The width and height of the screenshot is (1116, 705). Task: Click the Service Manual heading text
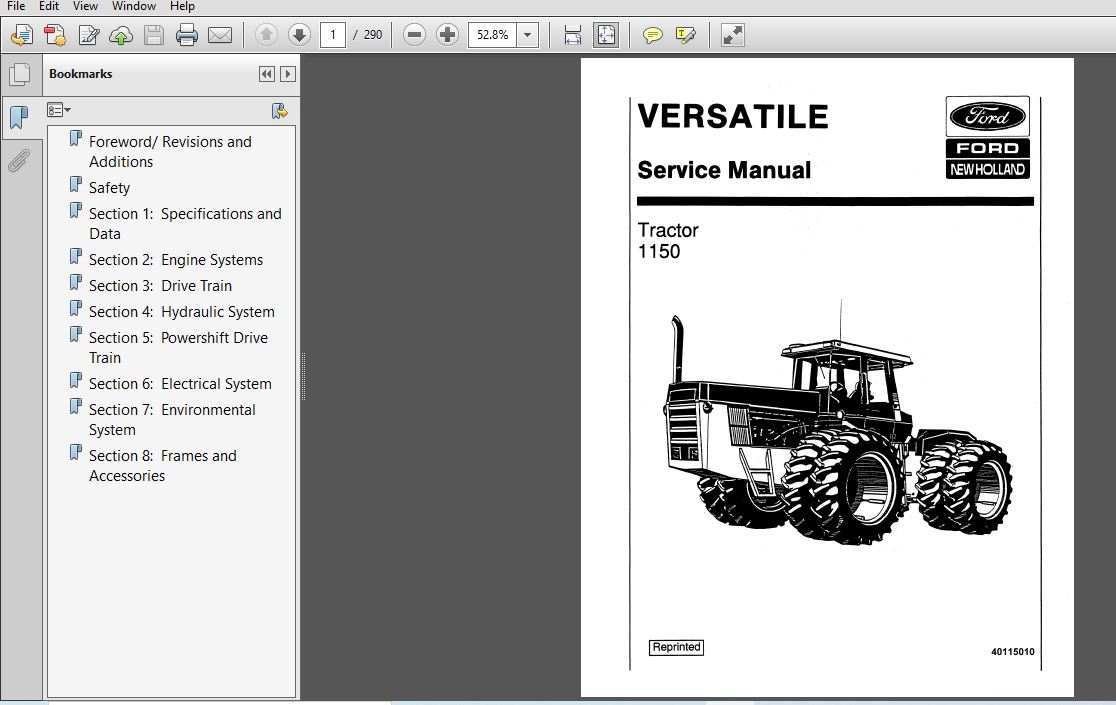(x=724, y=170)
